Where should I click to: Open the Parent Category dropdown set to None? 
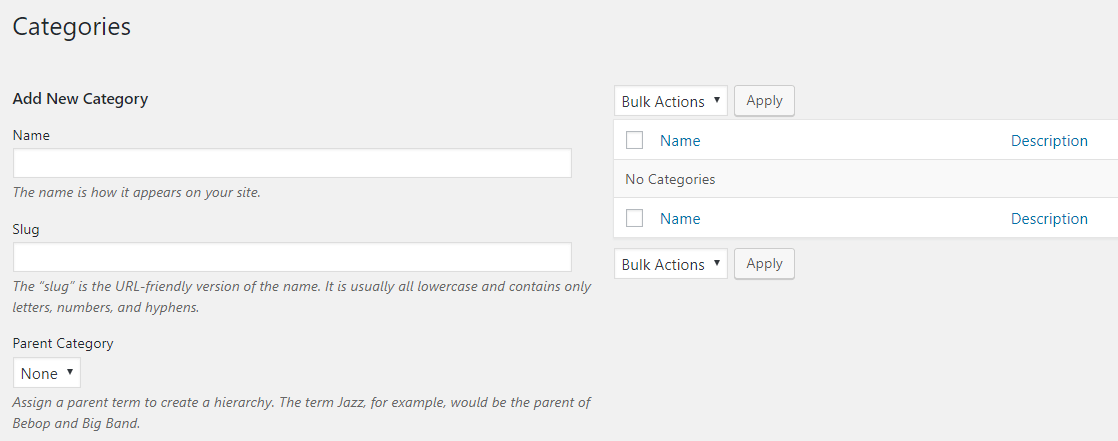coord(47,373)
